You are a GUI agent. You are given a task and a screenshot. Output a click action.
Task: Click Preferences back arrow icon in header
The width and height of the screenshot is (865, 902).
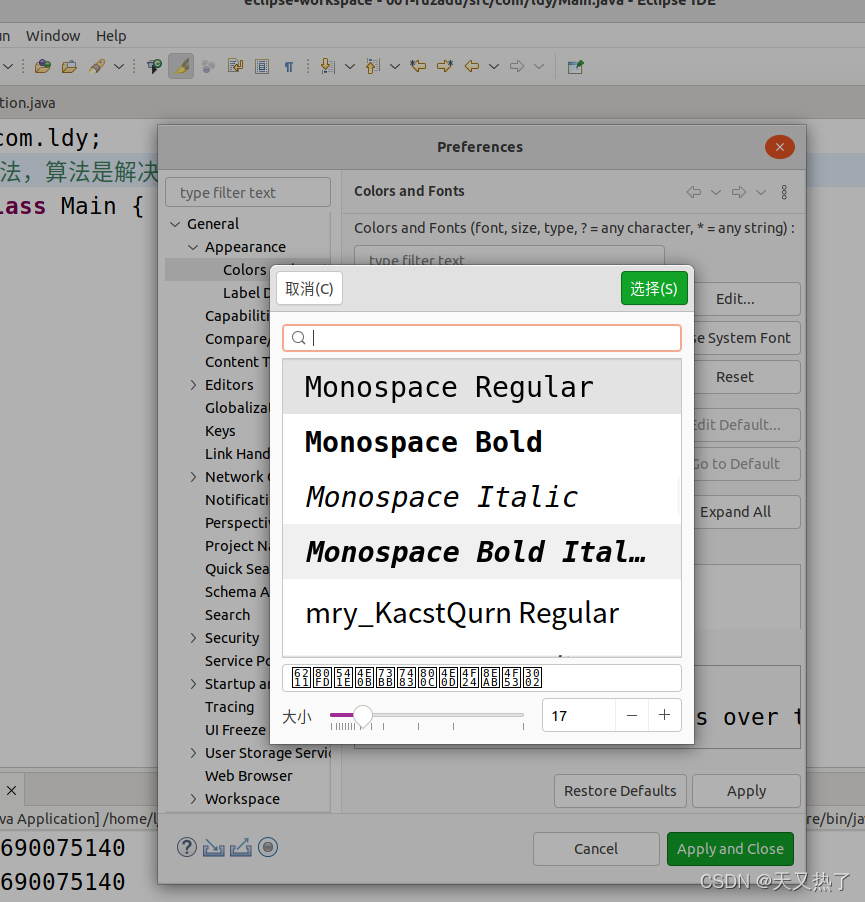pos(694,192)
